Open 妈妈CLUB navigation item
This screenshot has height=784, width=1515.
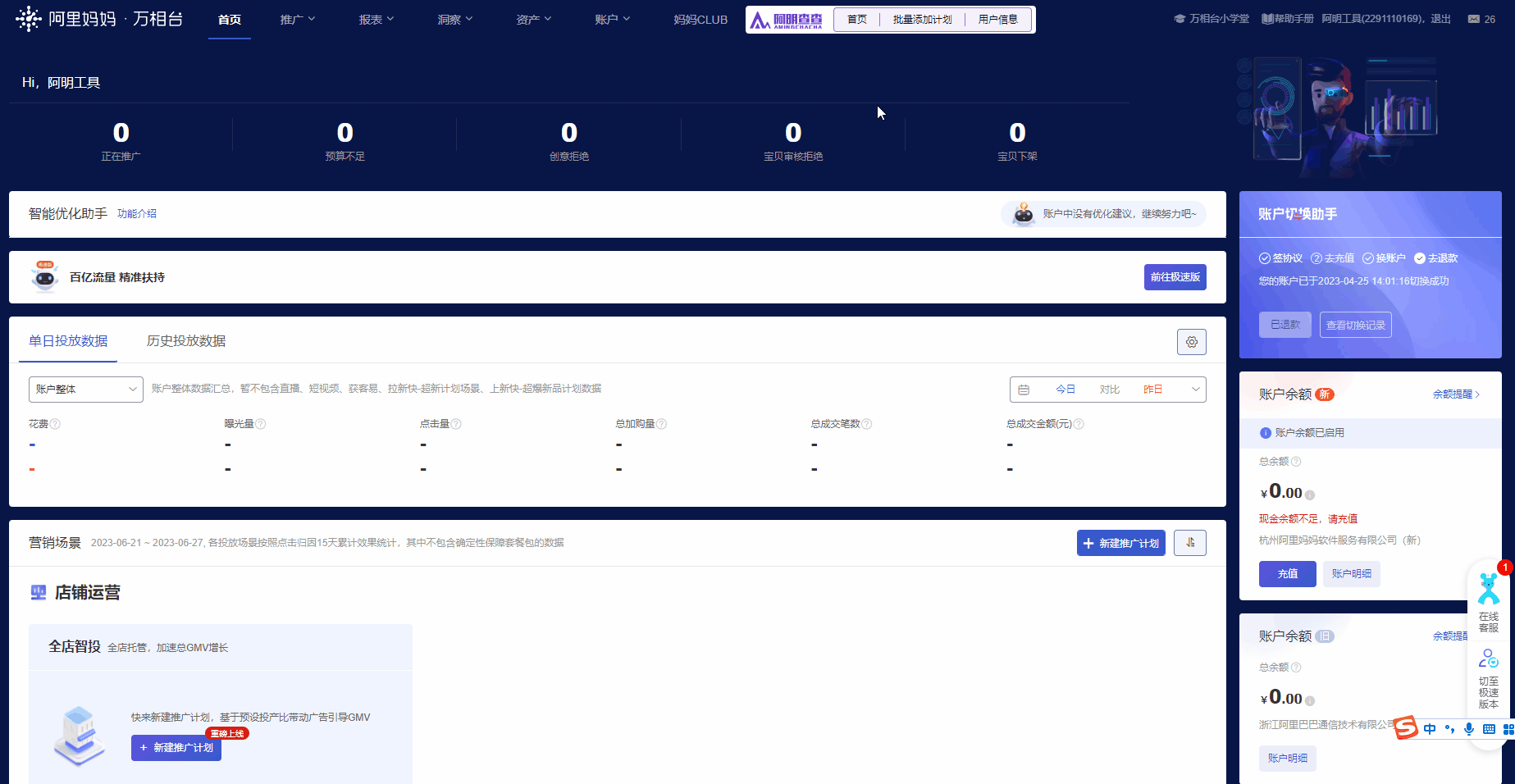point(700,20)
